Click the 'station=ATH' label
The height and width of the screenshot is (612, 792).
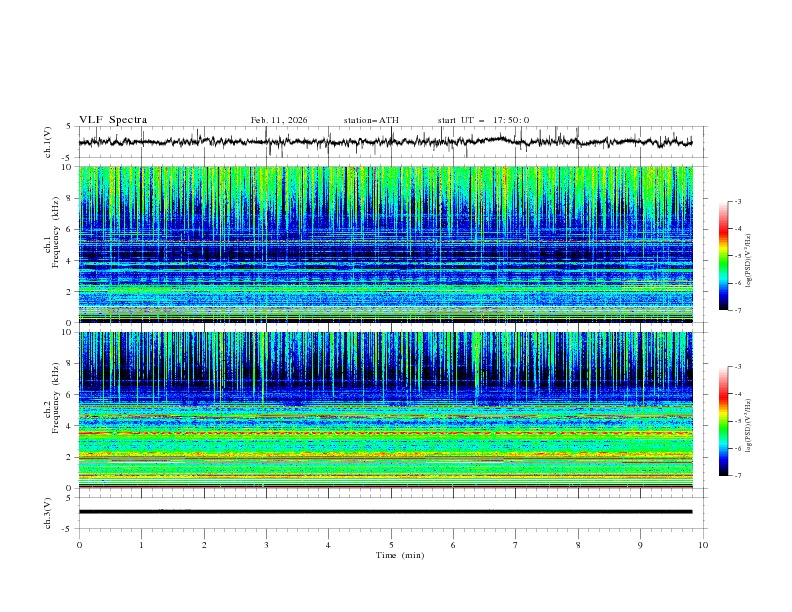[x=371, y=120]
